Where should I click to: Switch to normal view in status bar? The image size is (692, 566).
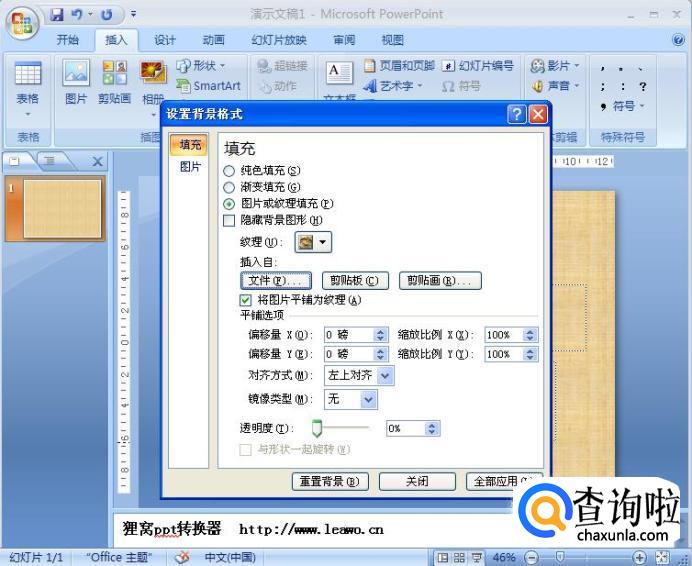[443, 558]
